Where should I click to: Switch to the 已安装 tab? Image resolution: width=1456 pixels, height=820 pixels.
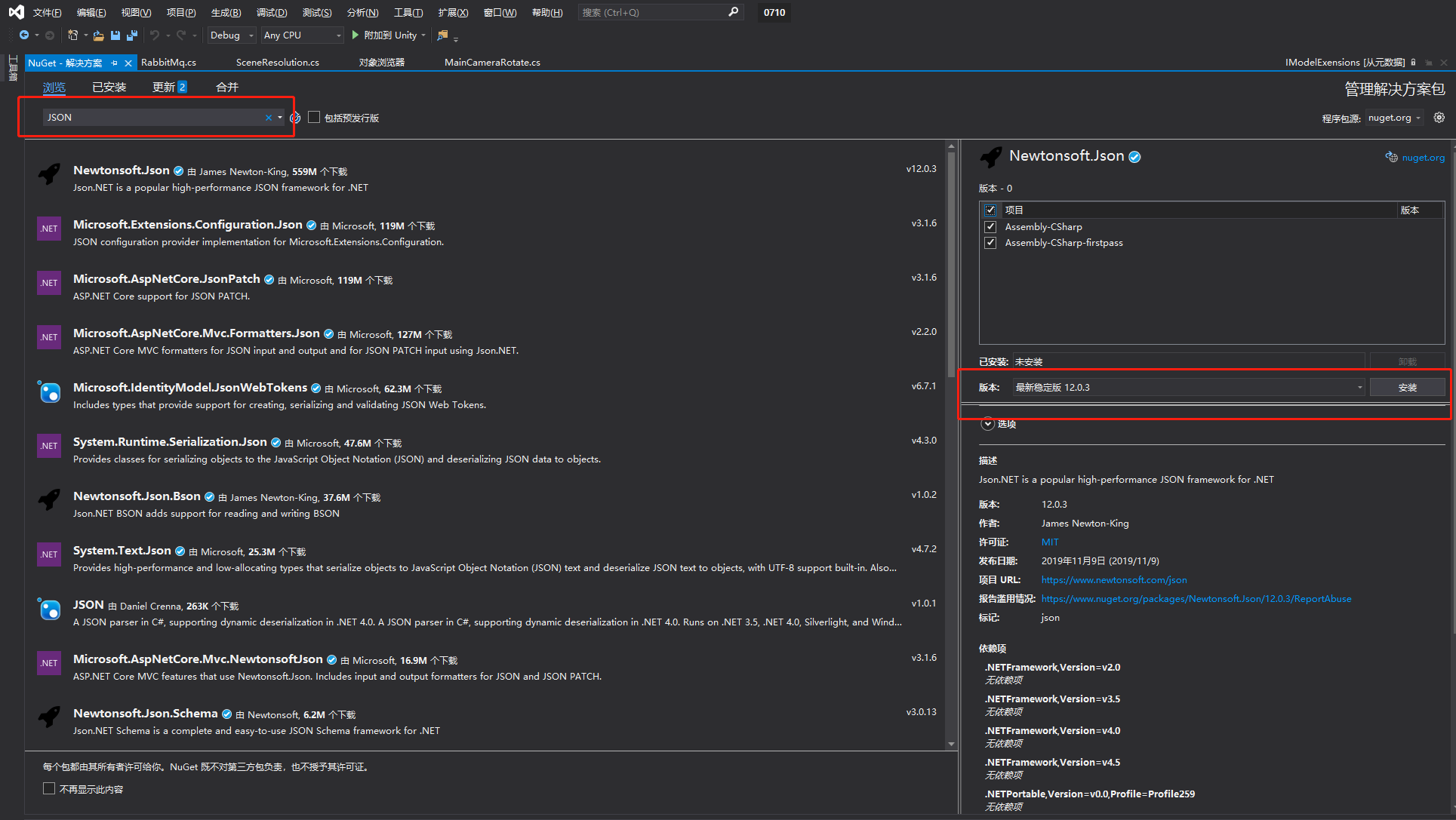[x=109, y=88]
